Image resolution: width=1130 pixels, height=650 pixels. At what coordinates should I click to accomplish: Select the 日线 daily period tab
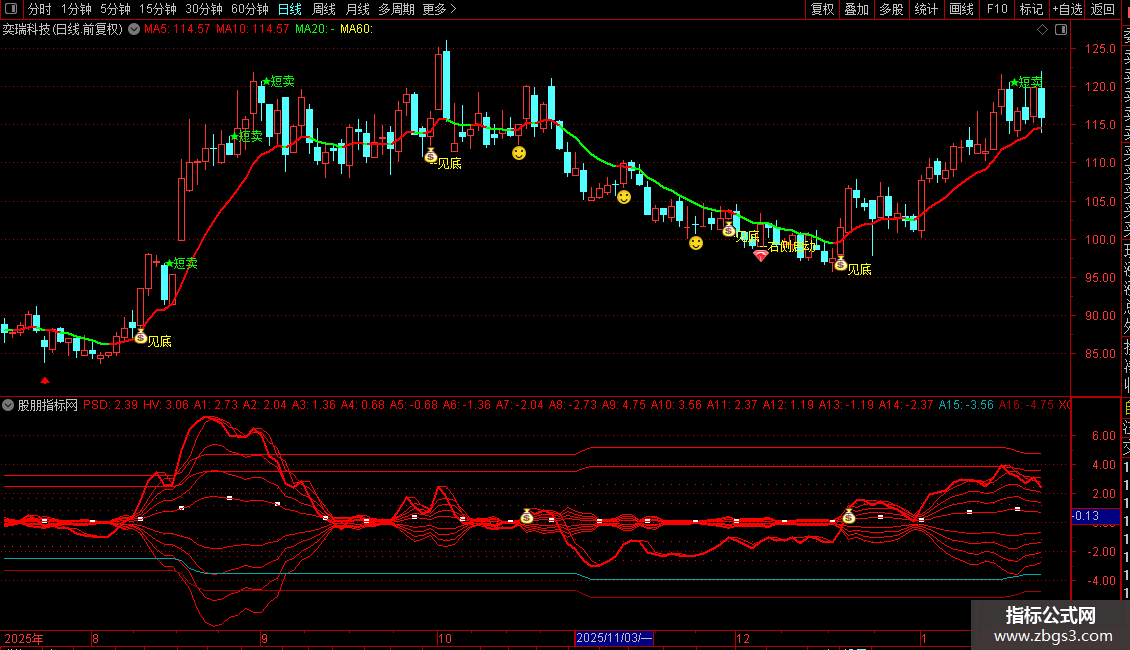click(290, 9)
